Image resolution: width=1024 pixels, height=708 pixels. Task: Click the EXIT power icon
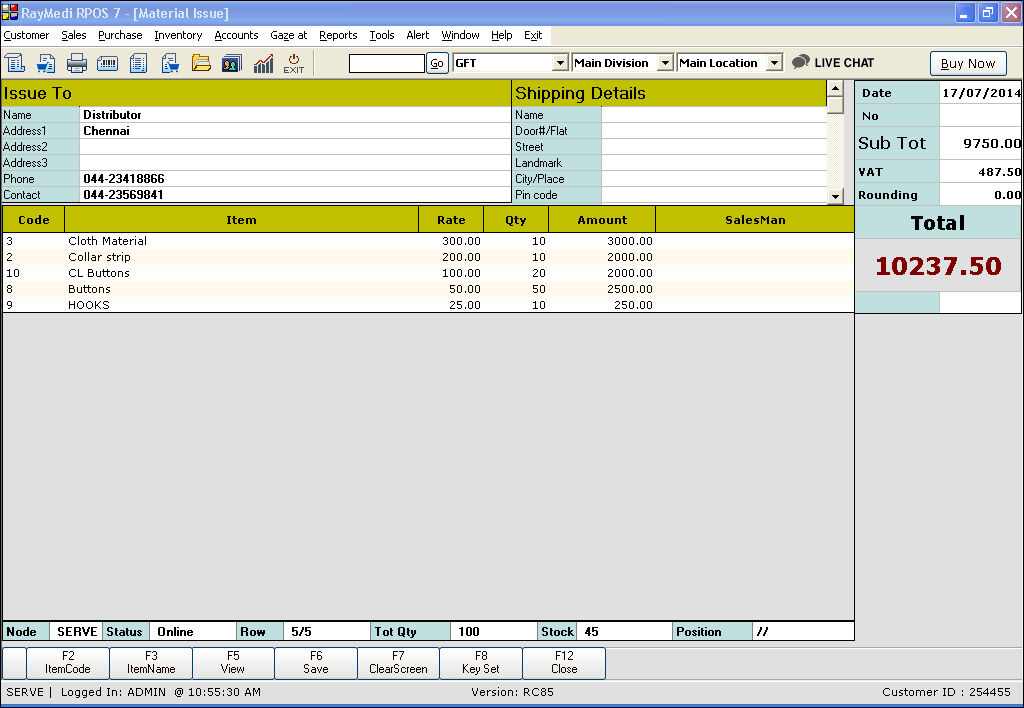coord(294,63)
